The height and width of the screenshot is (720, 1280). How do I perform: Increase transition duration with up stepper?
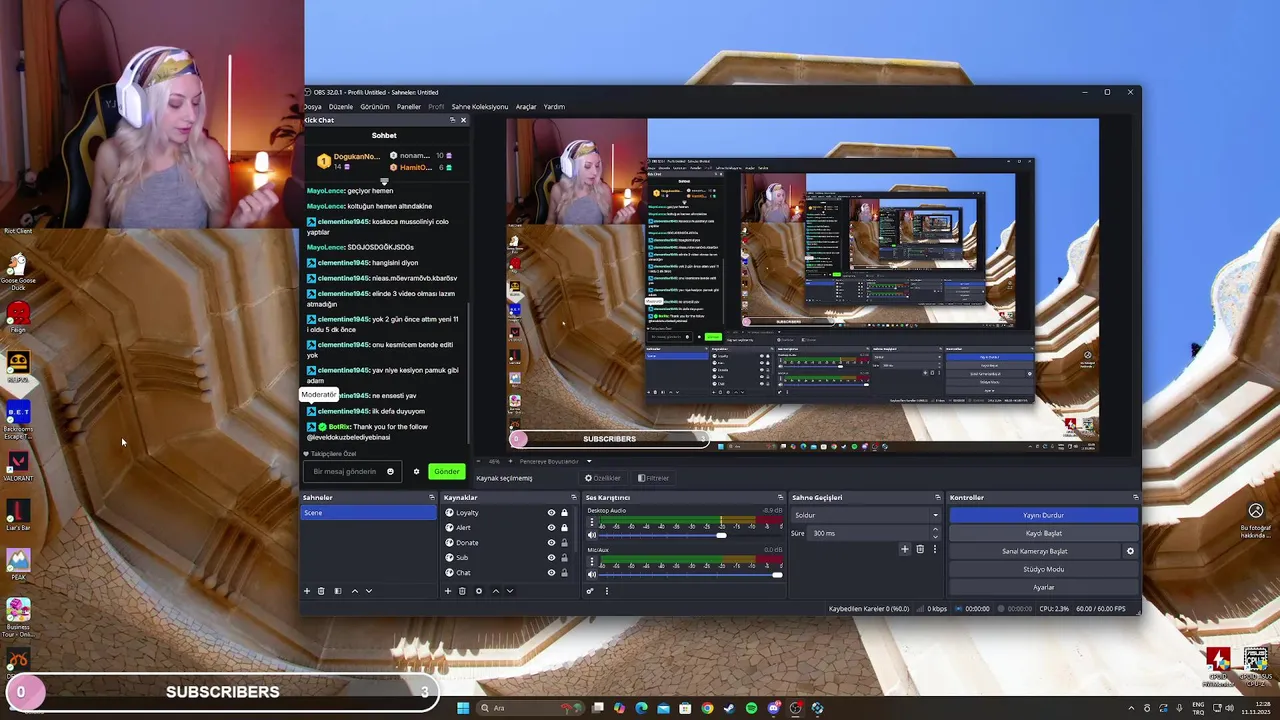935,530
